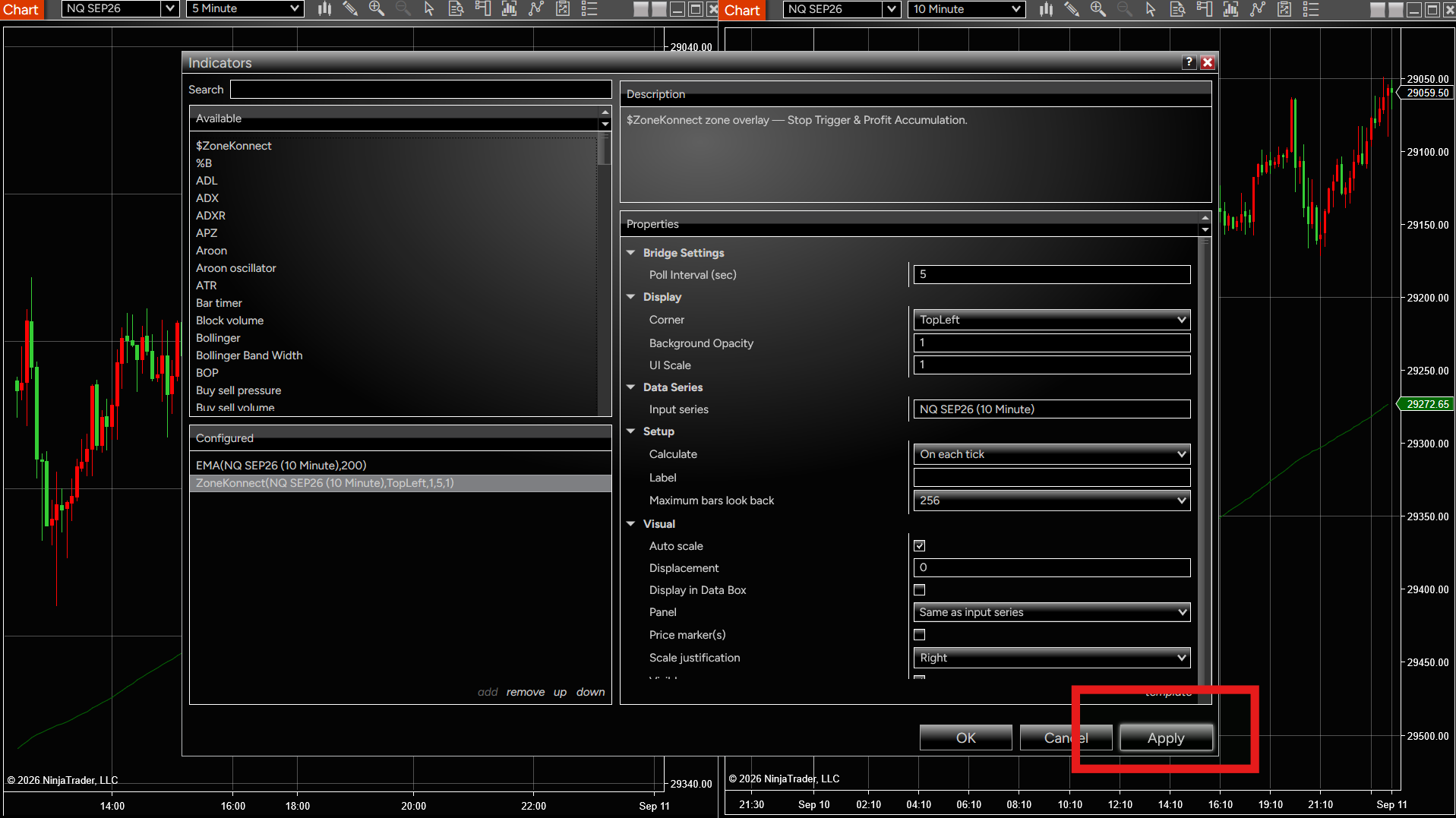The height and width of the screenshot is (818, 1456).
Task: Click the Poll Interval (sec) field
Action: pyautogui.click(x=1052, y=275)
